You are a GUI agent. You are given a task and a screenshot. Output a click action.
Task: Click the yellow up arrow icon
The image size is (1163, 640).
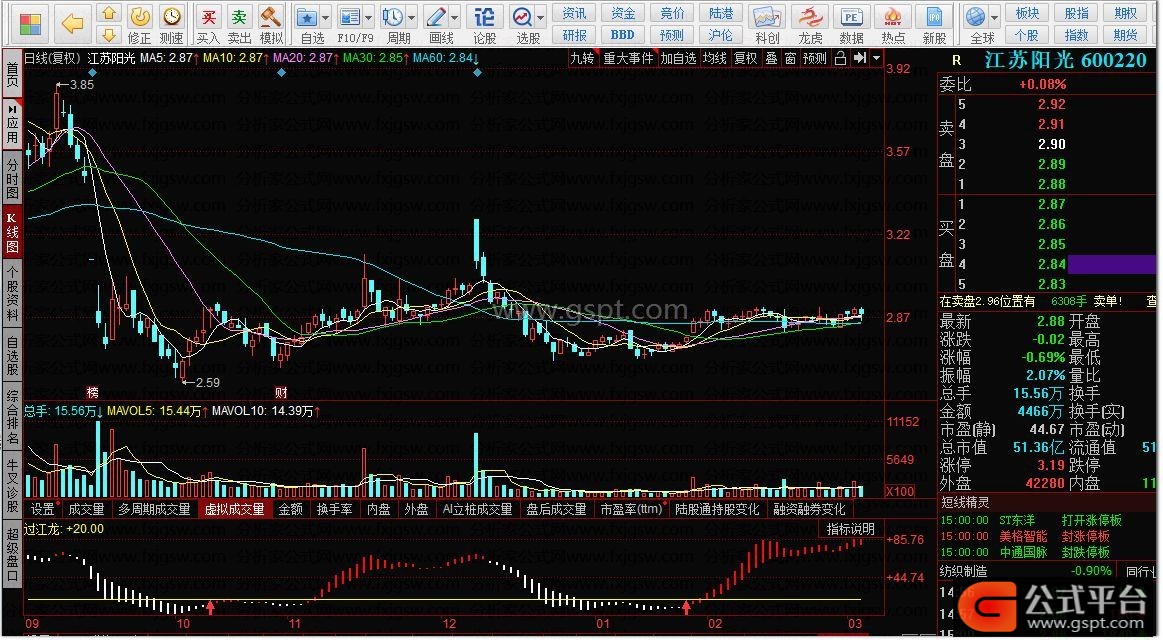pos(109,14)
